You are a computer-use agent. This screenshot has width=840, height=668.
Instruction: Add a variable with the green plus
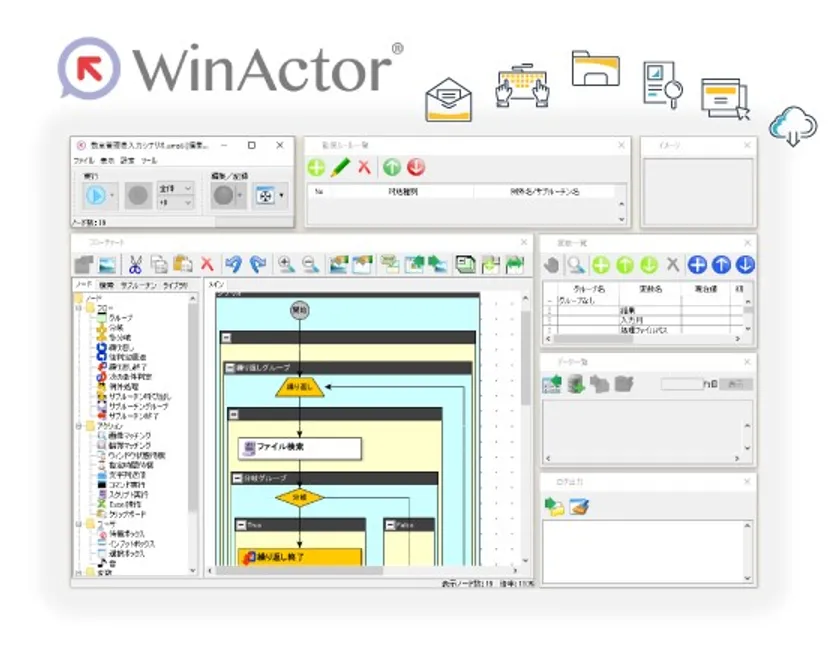pyautogui.click(x=601, y=265)
